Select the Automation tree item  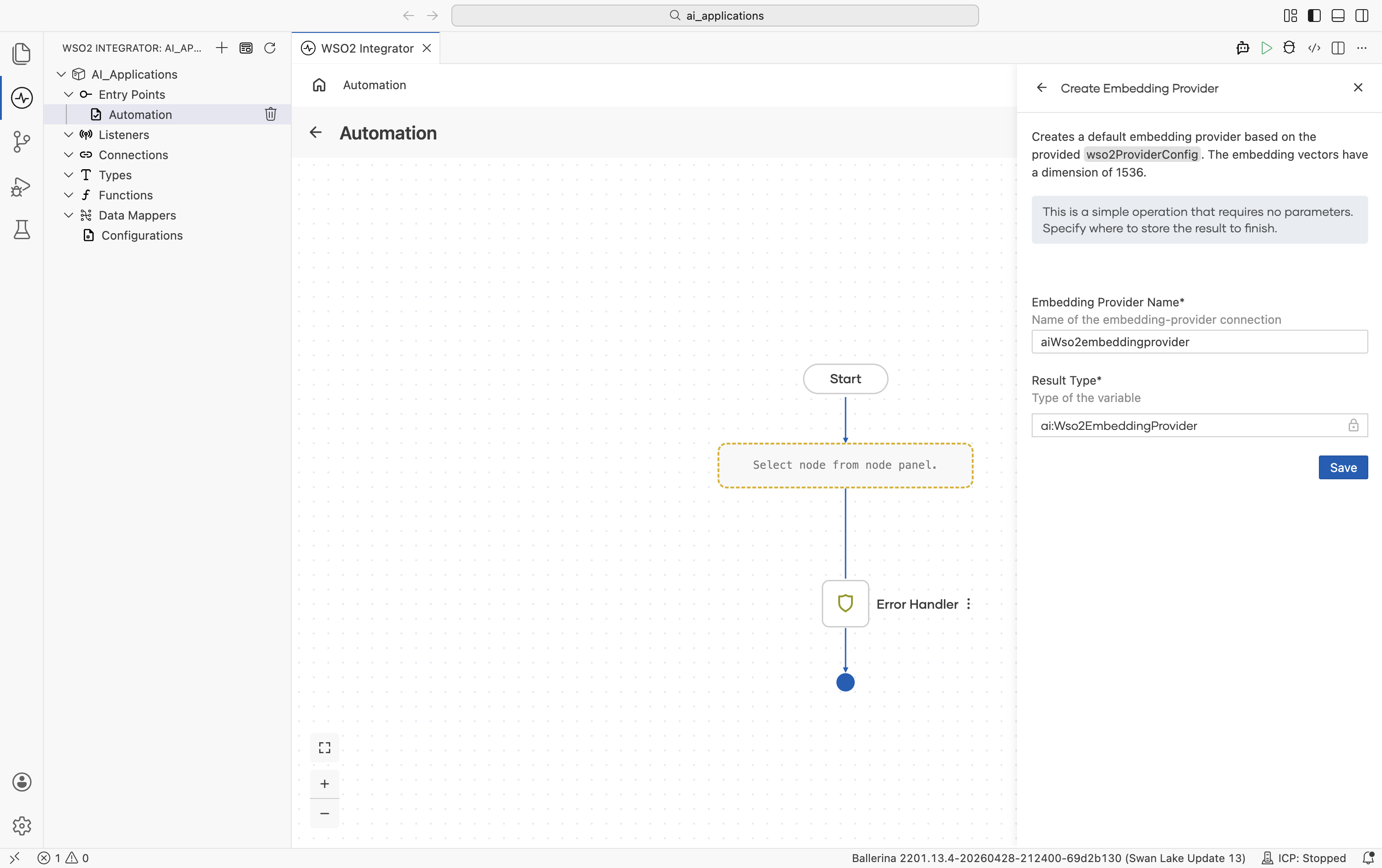coord(167,114)
